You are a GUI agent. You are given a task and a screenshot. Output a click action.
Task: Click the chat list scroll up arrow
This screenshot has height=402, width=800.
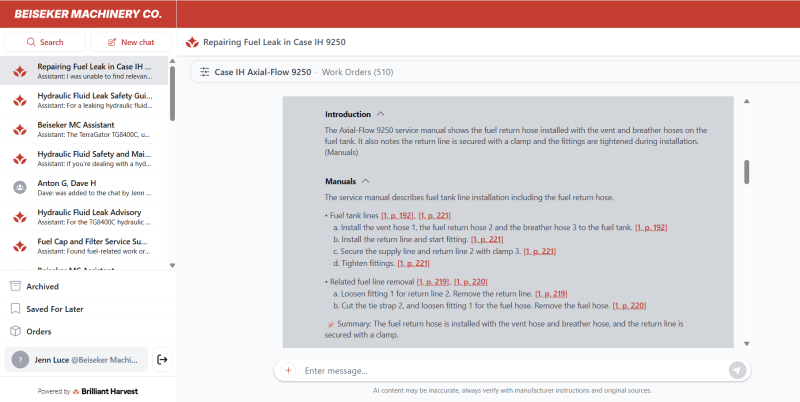click(x=172, y=61)
